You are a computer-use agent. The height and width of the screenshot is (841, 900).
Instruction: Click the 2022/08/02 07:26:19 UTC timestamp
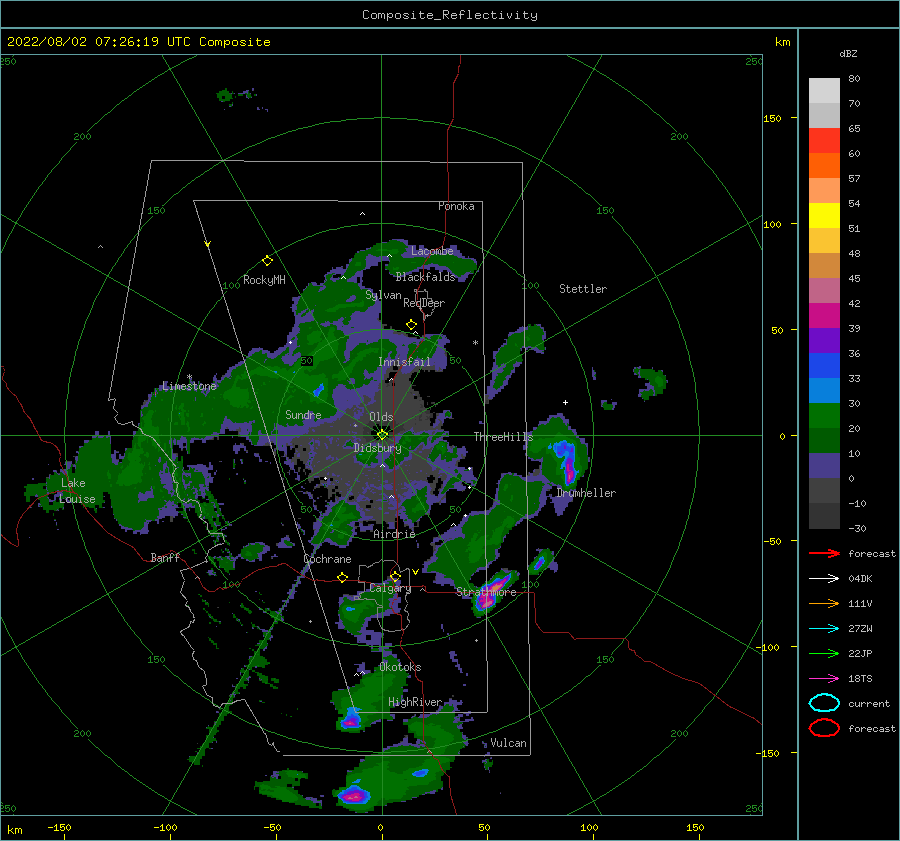(99, 42)
